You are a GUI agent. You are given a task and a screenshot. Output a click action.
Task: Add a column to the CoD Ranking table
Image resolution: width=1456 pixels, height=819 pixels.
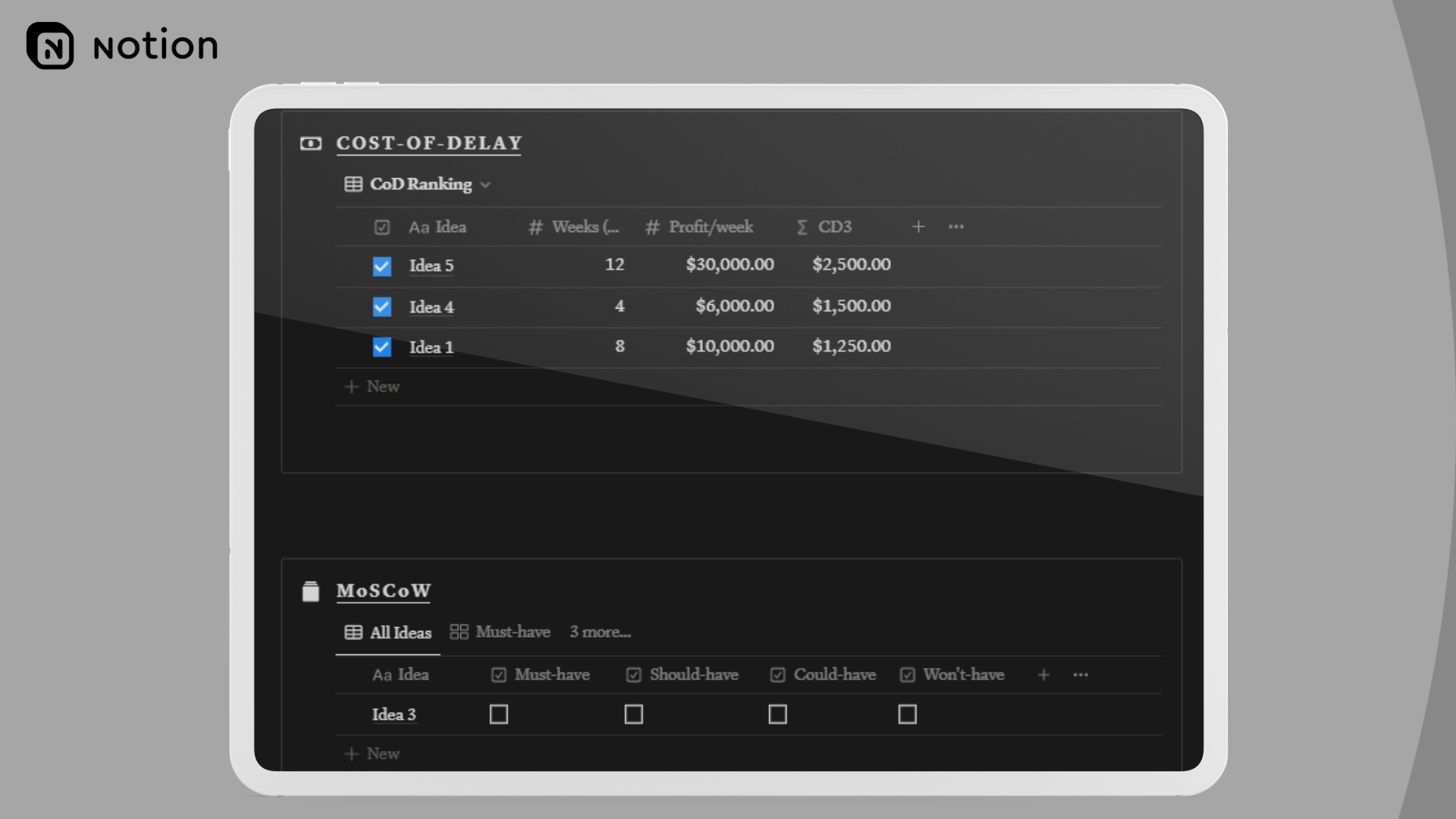(918, 227)
